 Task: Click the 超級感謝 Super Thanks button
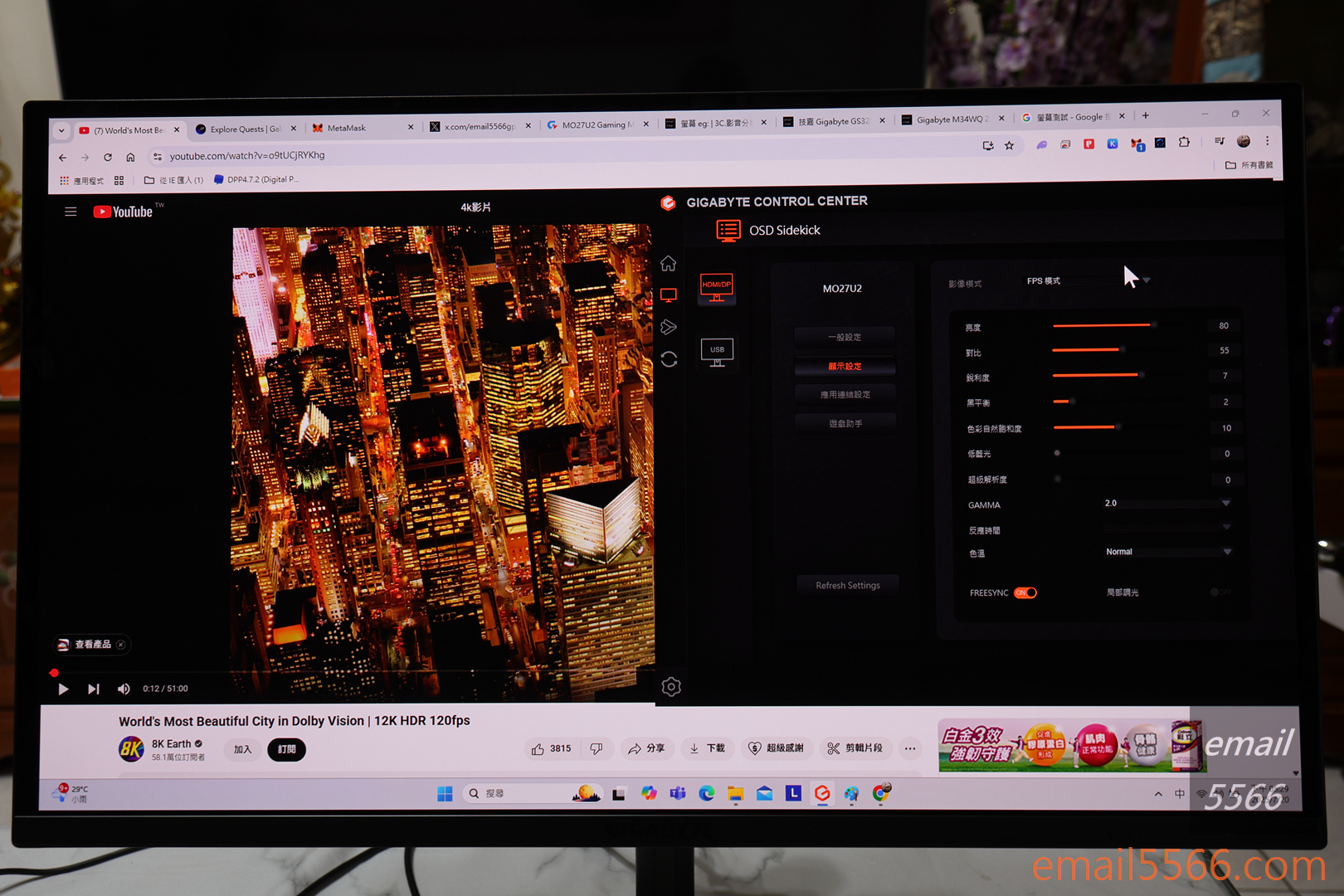(x=776, y=748)
